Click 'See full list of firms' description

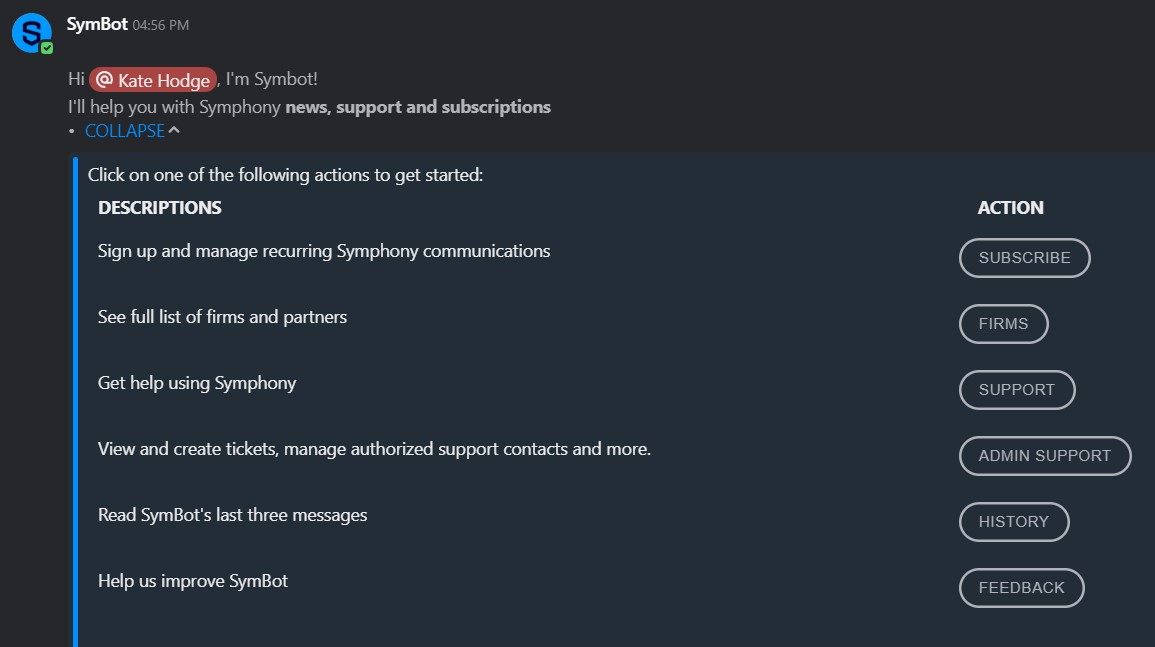coord(222,317)
